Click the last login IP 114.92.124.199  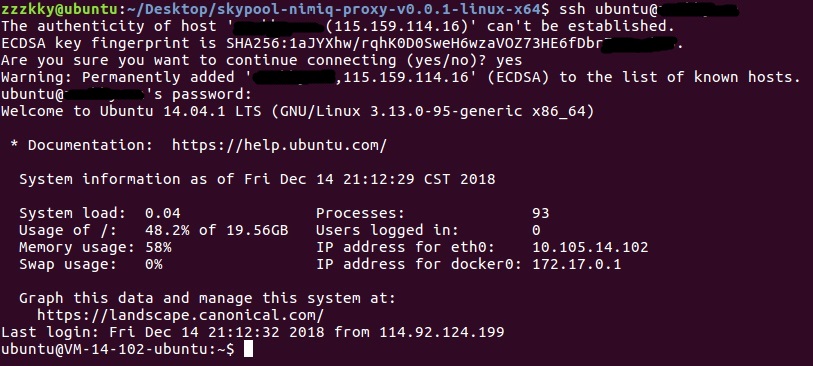point(442,332)
